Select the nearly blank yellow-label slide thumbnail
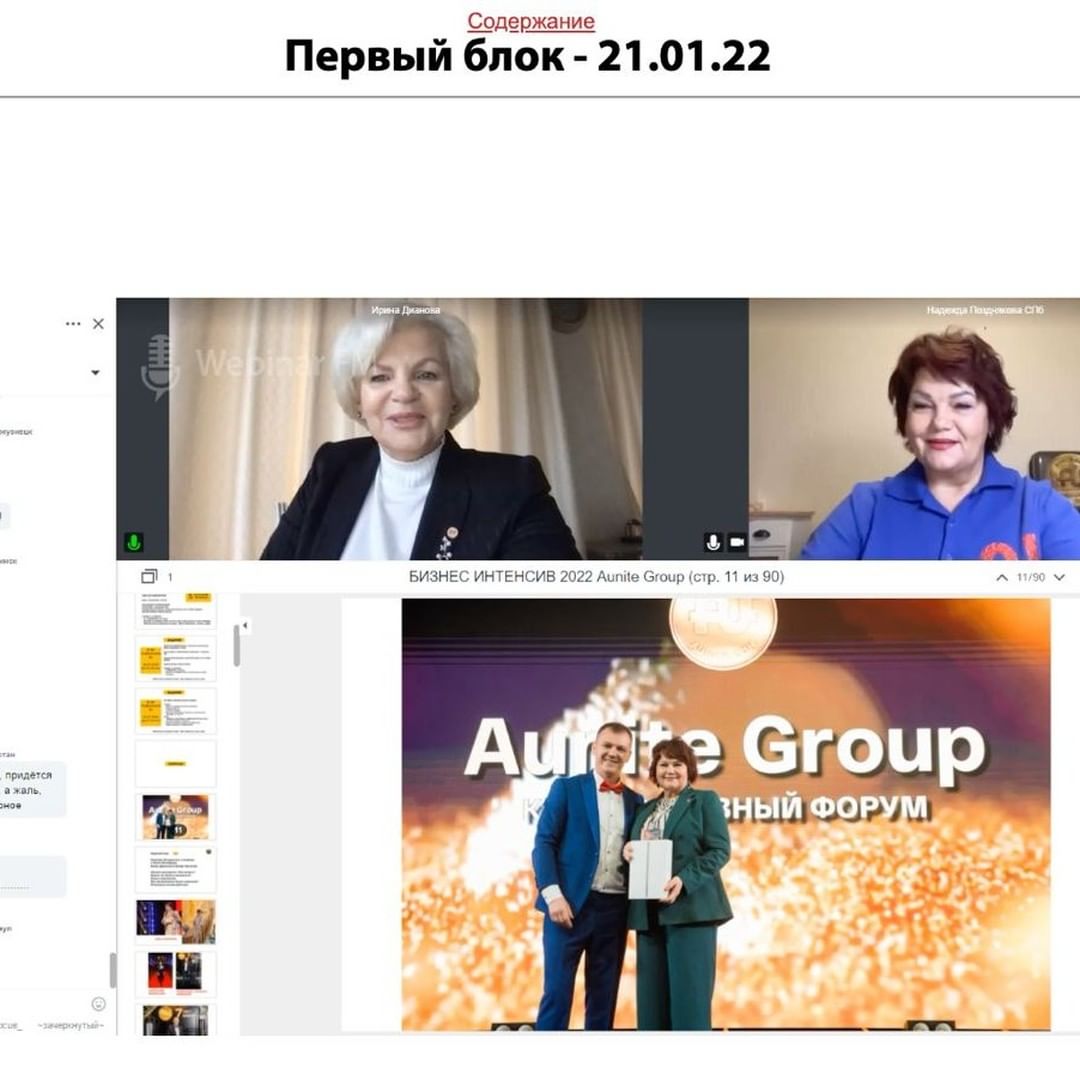The image size is (1080, 1080). point(176,764)
